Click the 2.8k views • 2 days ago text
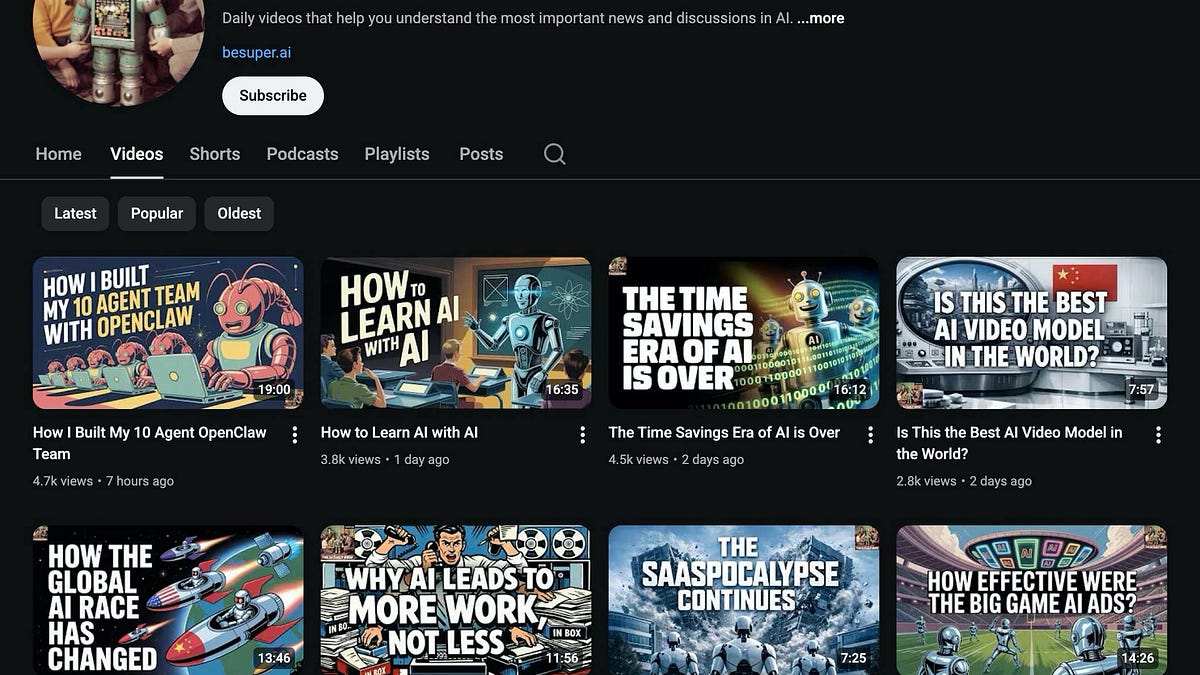 [x=964, y=481]
